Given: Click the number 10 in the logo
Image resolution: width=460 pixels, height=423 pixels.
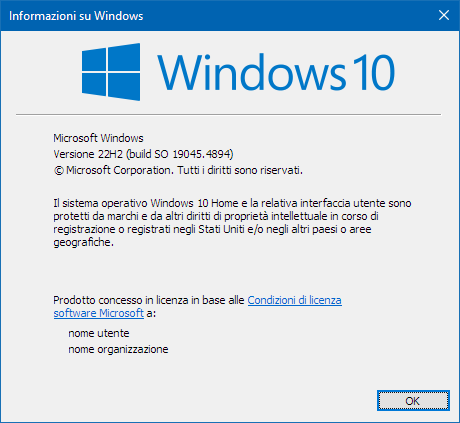Looking at the screenshot, I should (374, 72).
